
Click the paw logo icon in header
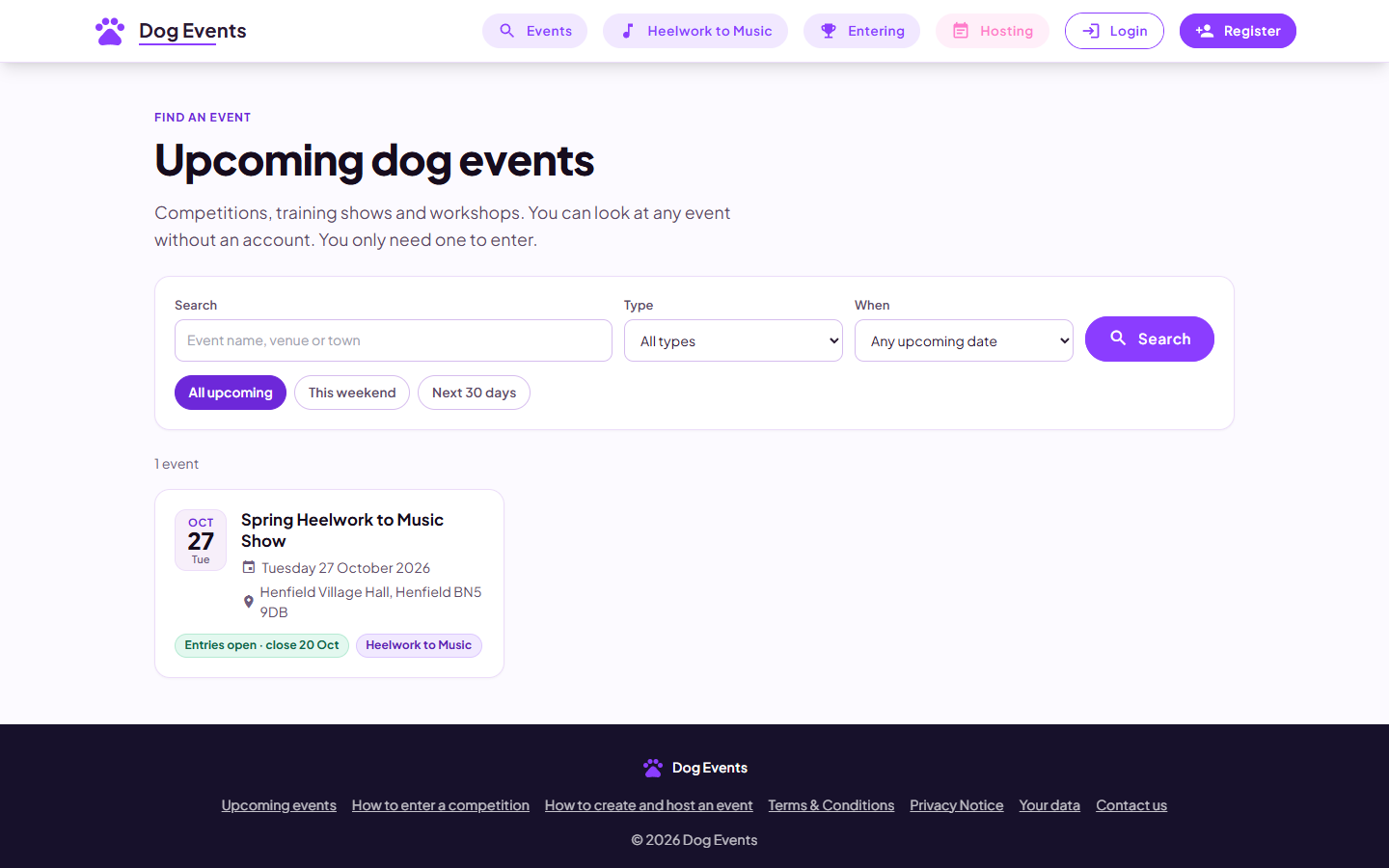point(110,31)
